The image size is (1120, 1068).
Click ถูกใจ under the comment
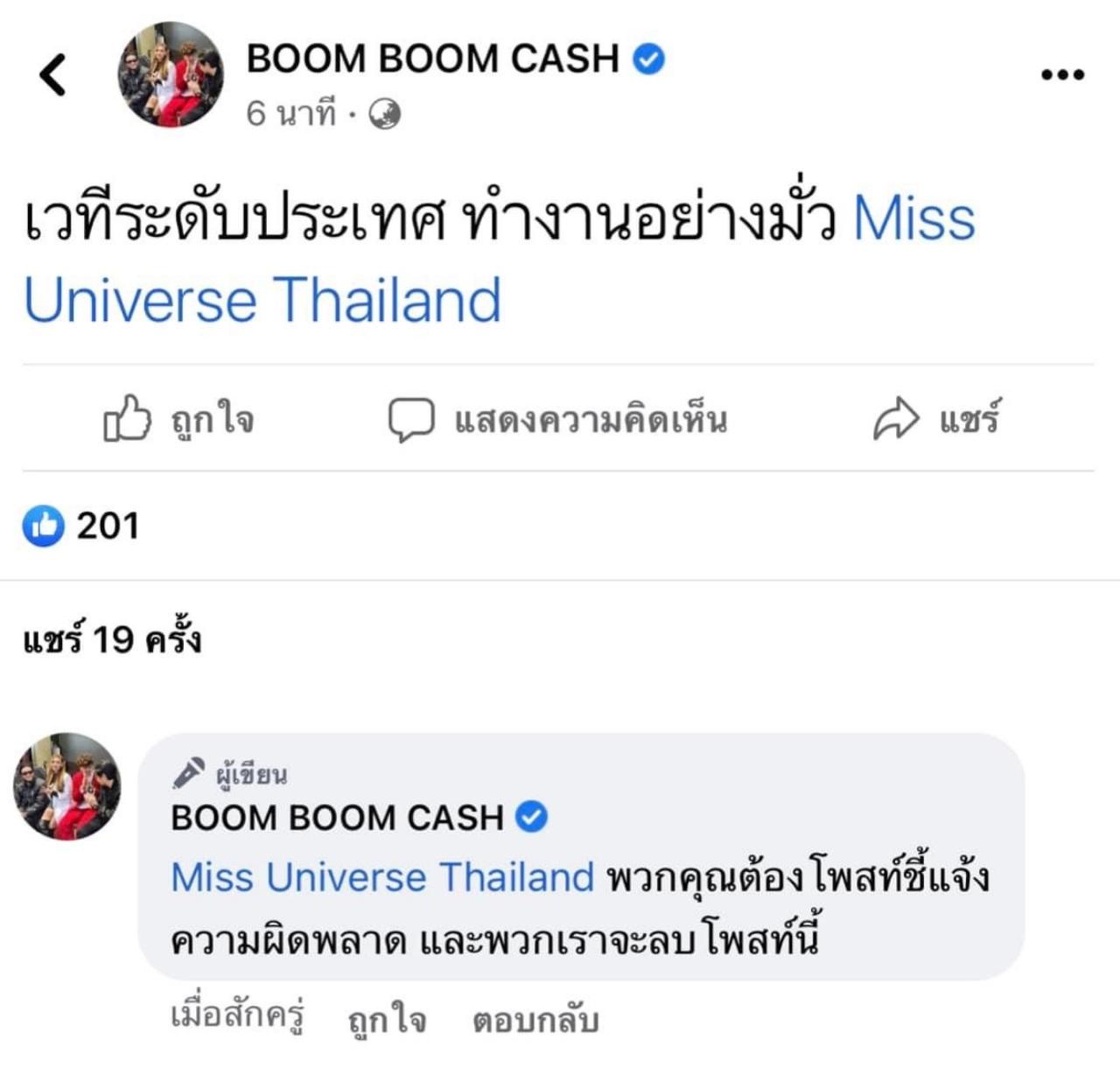tap(387, 1021)
